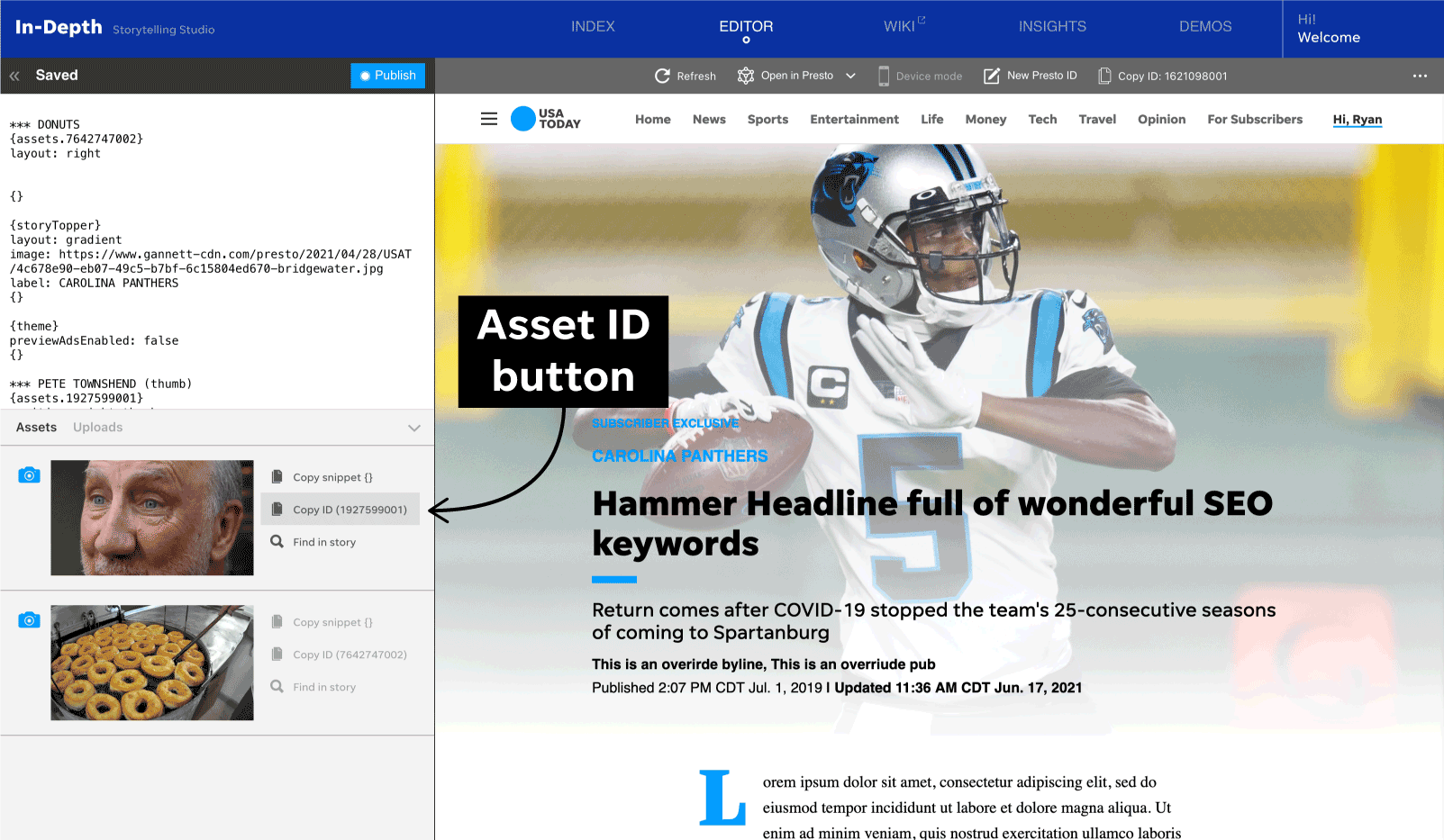
Task: Switch to the Uploads tab
Action: point(97,427)
